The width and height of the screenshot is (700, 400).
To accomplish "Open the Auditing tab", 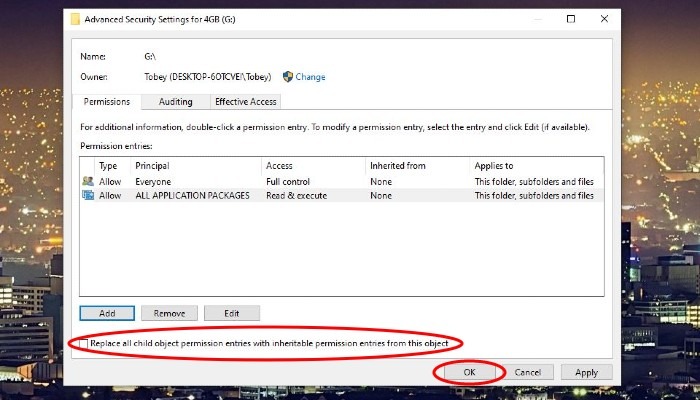I will pos(175,102).
